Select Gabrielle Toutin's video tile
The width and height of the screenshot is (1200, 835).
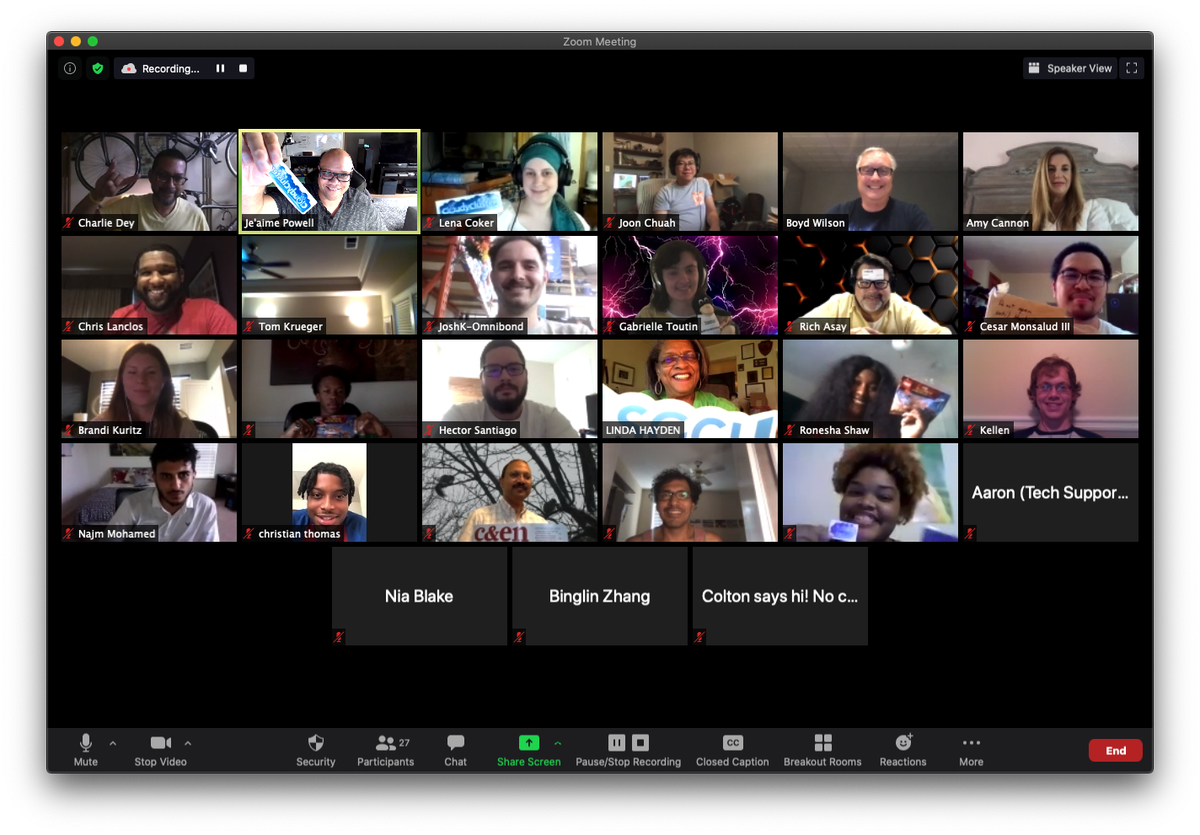[690, 285]
